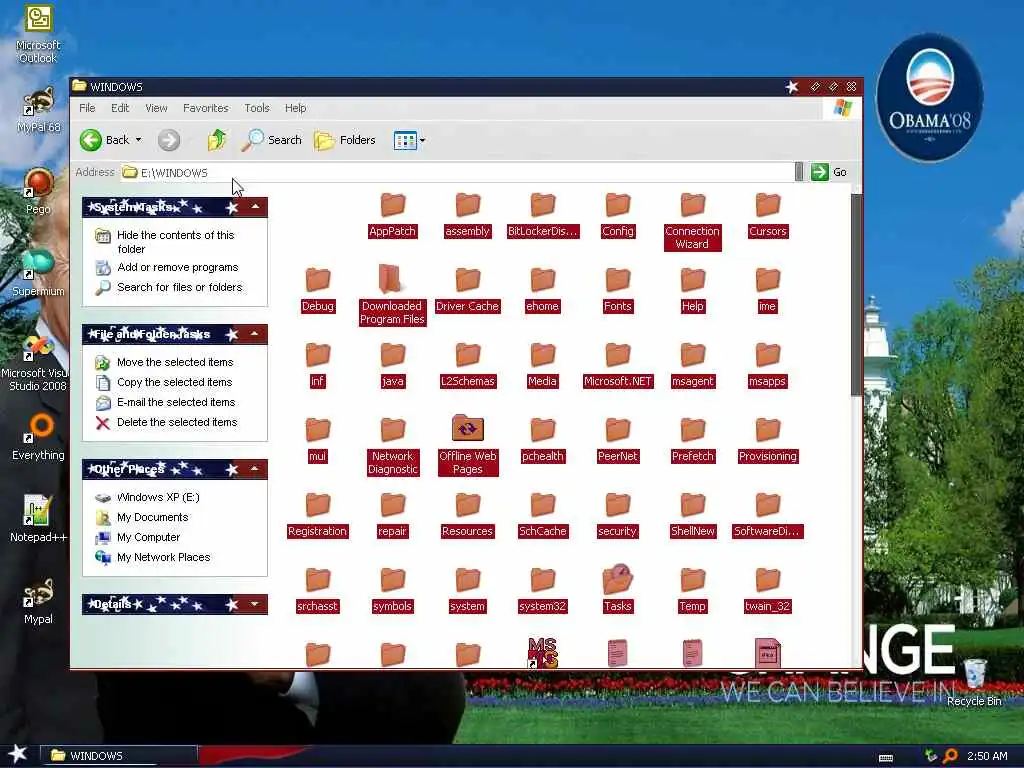This screenshot has height=768, width=1024.
Task: Open the Edit menu
Action: pos(120,108)
